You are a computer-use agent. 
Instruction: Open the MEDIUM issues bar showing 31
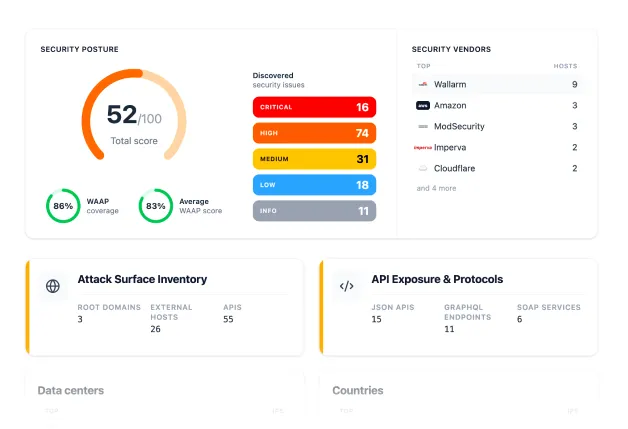coord(314,159)
